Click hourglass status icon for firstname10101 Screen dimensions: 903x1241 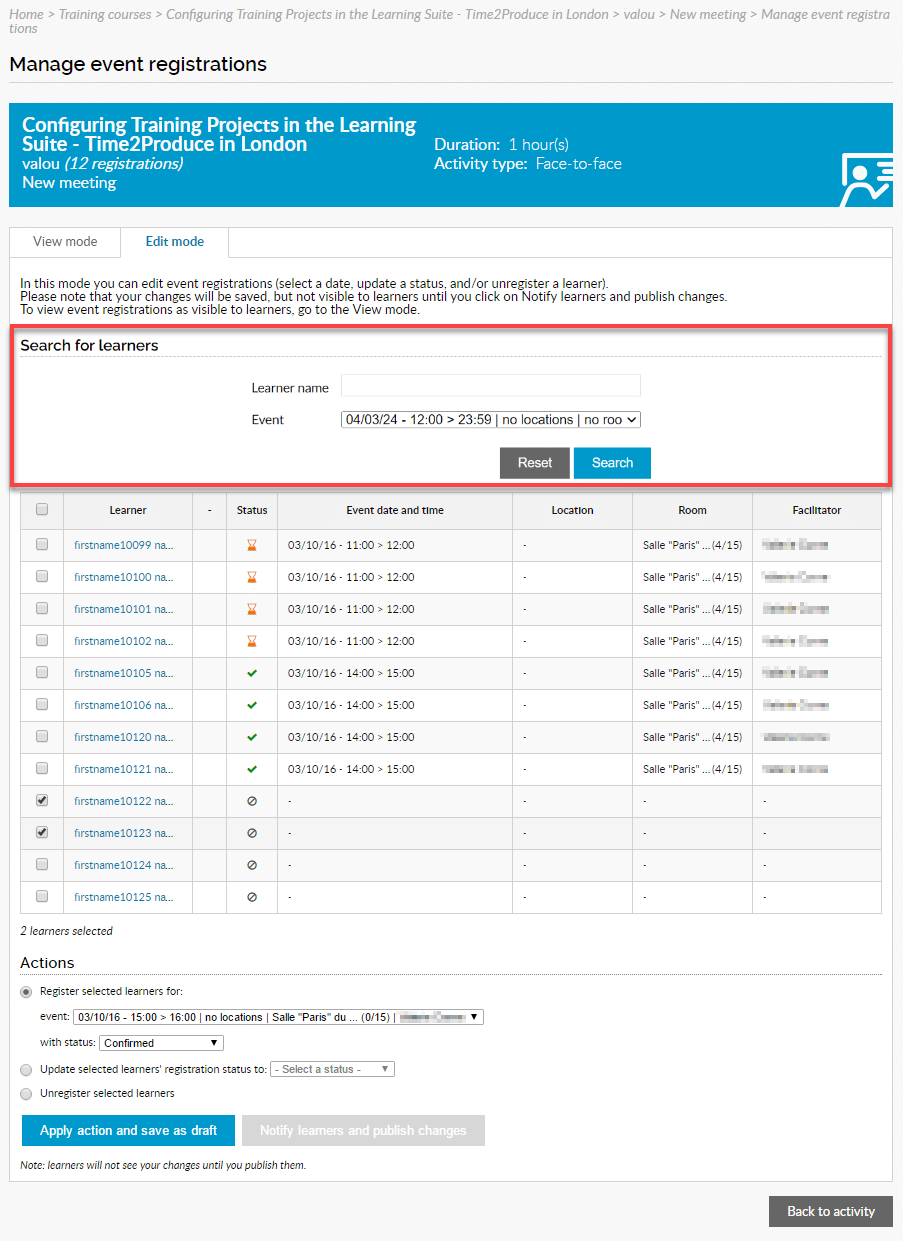252,609
